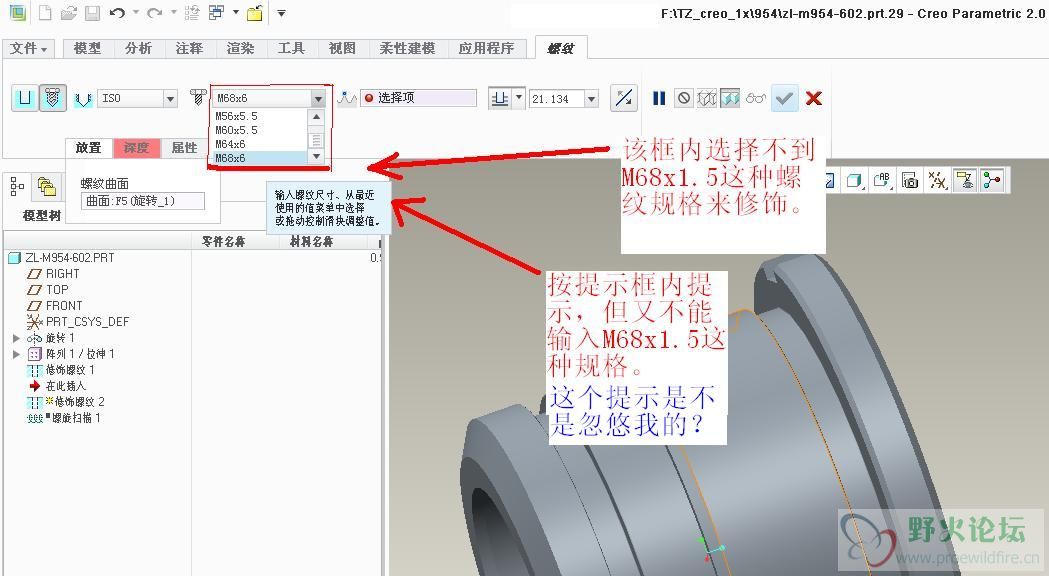Open the 深度 dashboard panel
Image resolution: width=1049 pixels, height=576 pixels.
click(x=136, y=148)
